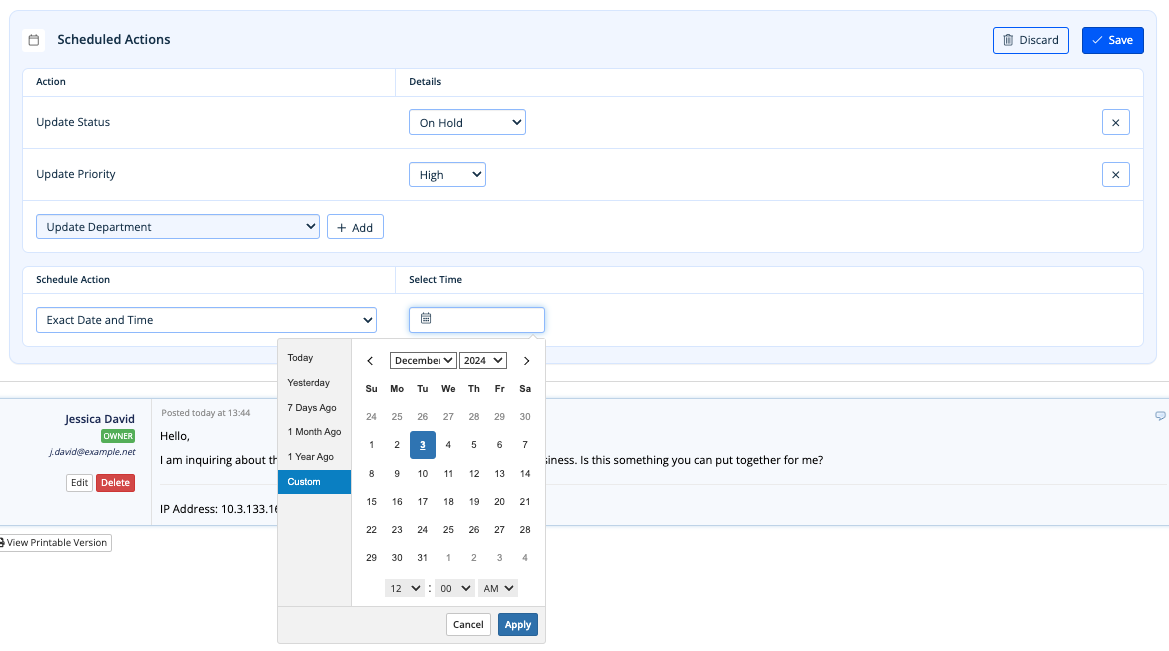1169x651 pixels.
Task: Delete Jessica David's message
Action: [x=115, y=482]
